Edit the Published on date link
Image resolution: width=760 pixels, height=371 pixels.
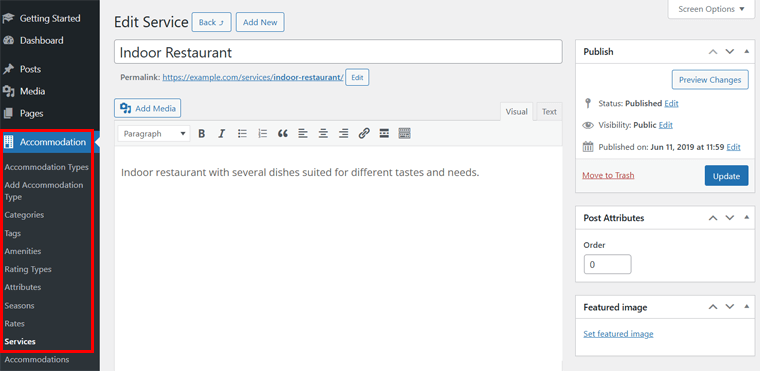point(733,147)
